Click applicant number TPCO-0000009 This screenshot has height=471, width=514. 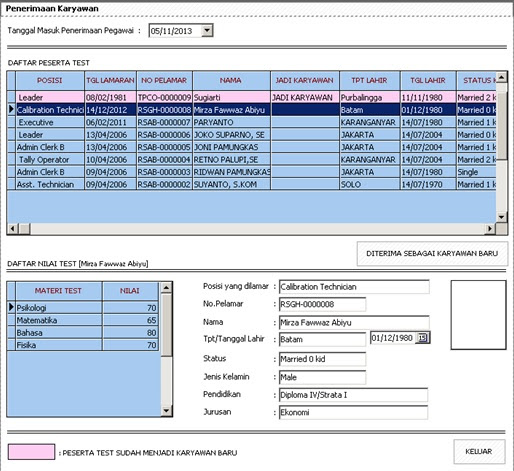click(164, 97)
